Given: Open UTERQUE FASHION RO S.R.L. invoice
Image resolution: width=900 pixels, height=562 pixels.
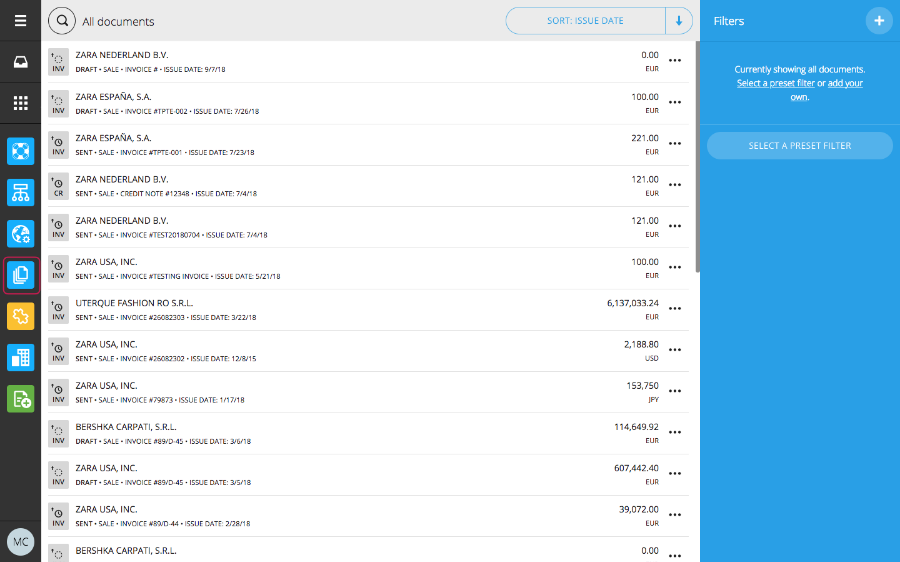Looking at the screenshot, I should (368, 310).
